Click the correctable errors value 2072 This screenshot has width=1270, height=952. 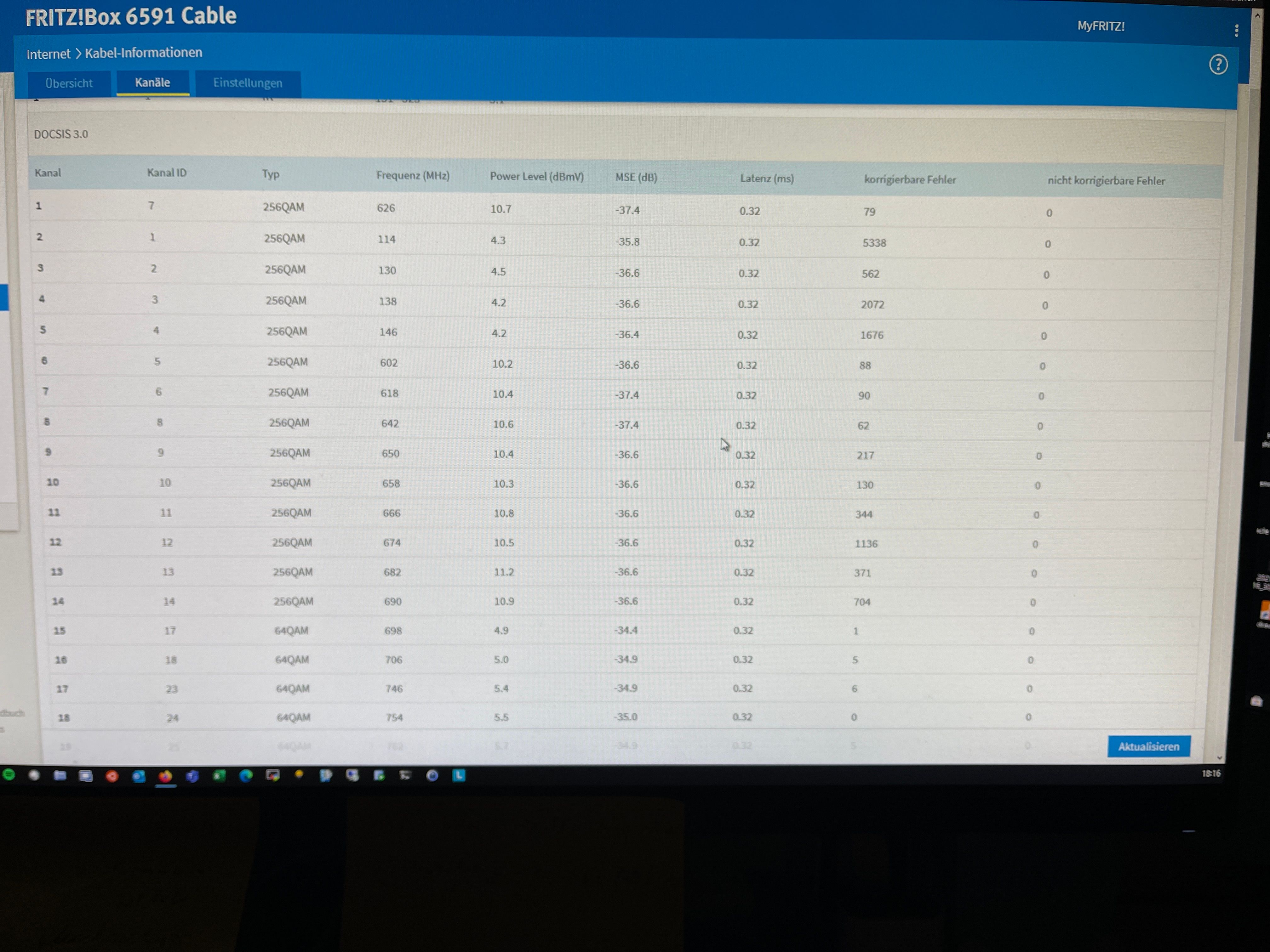pos(873,305)
